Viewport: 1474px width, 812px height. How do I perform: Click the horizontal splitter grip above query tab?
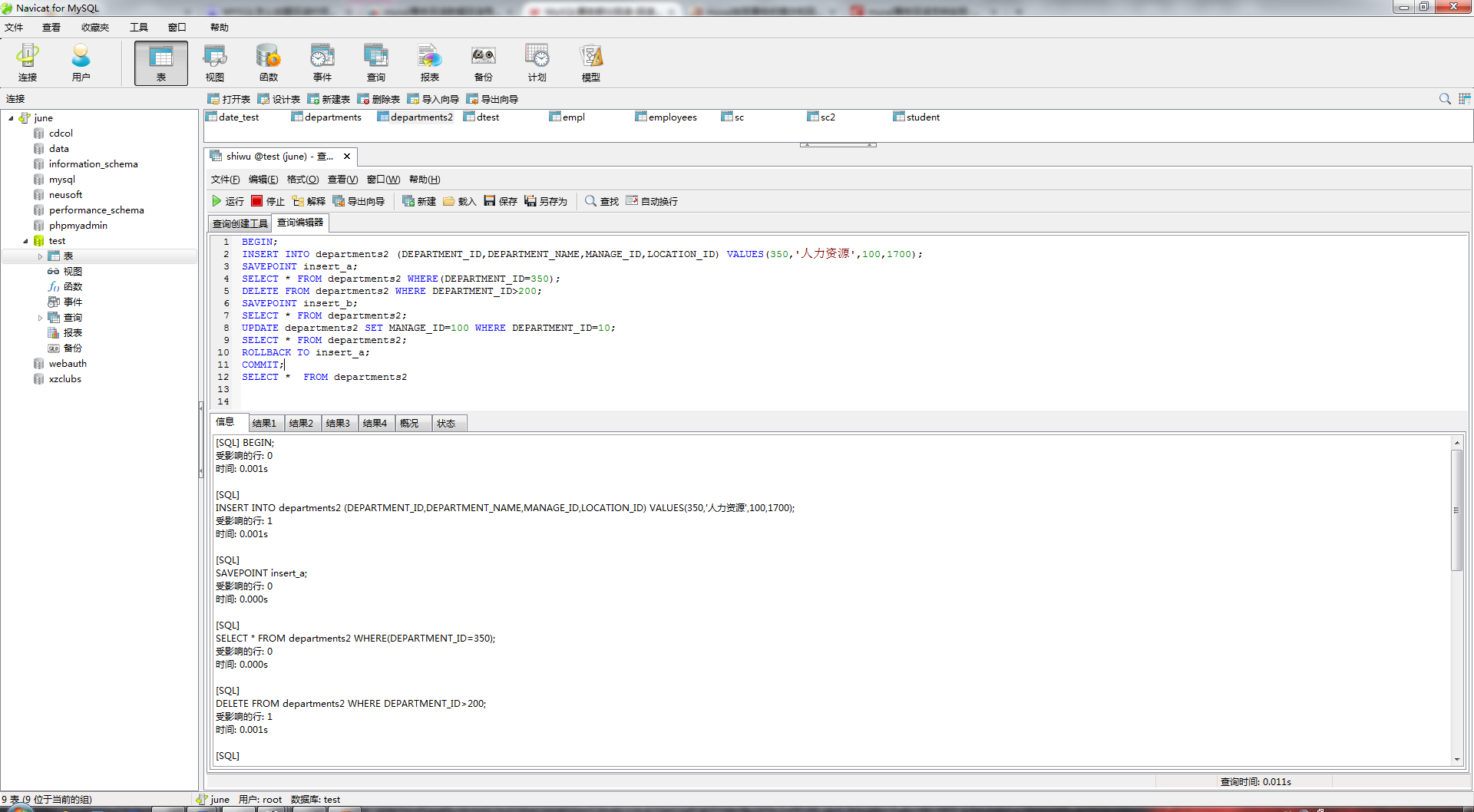pyautogui.click(x=838, y=144)
